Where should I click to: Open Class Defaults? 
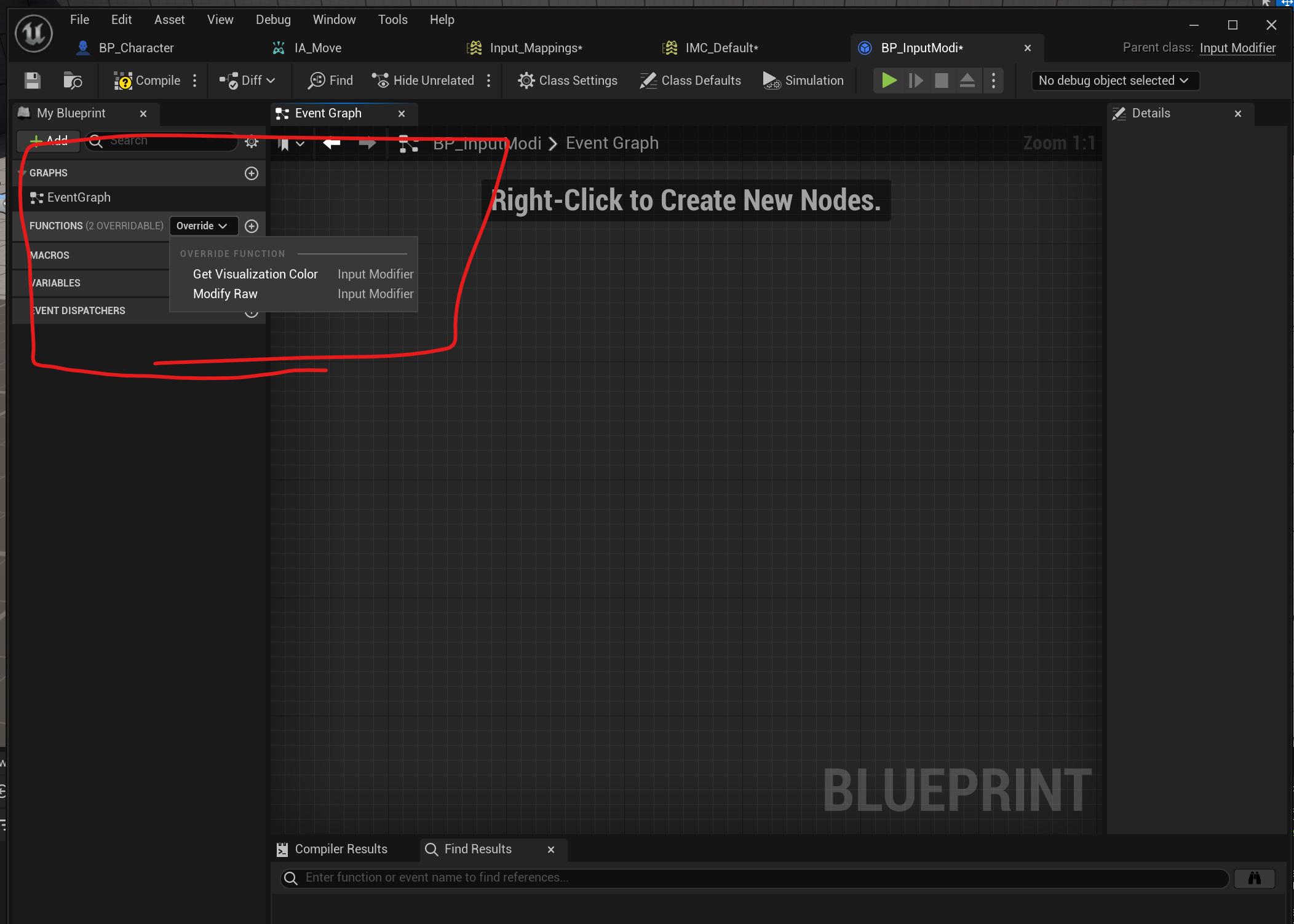pos(690,81)
